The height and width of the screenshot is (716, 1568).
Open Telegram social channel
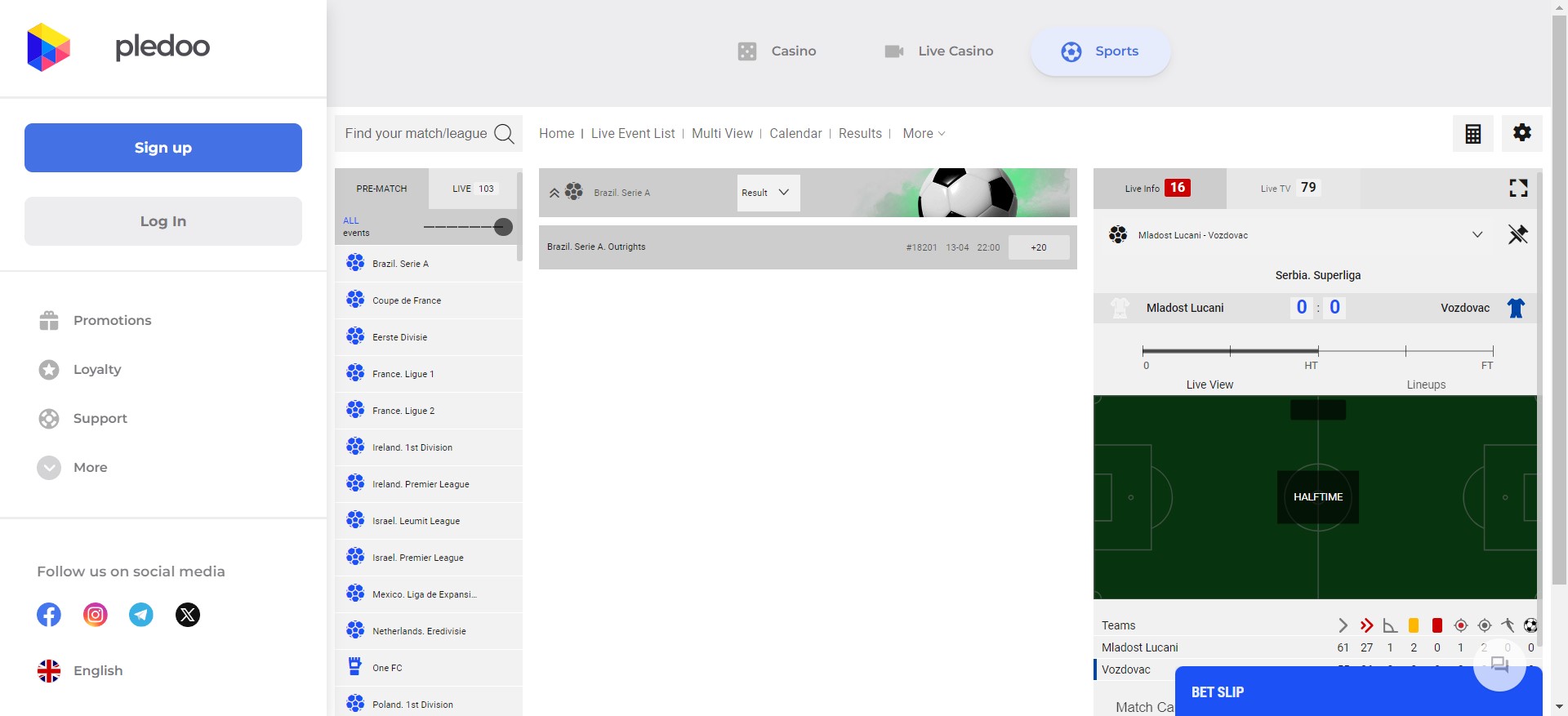point(141,615)
